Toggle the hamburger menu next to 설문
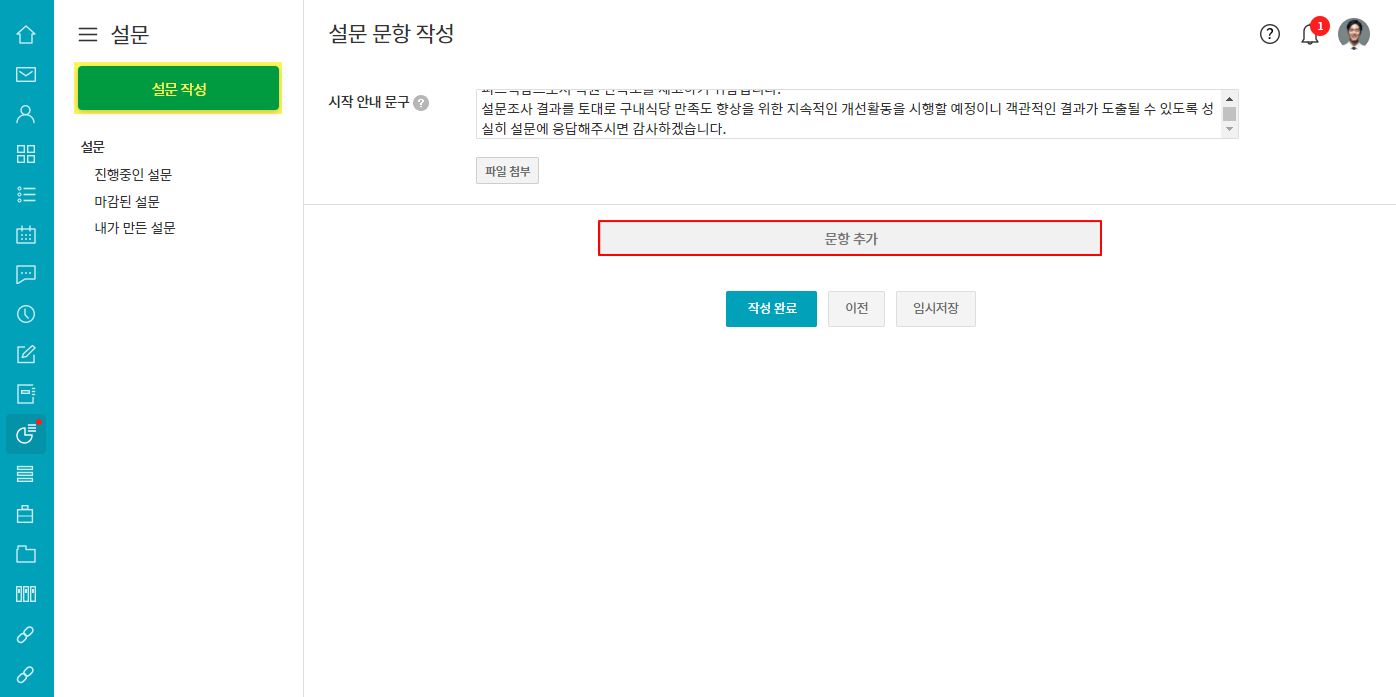Image resolution: width=1396 pixels, height=697 pixels. pyautogui.click(x=88, y=35)
